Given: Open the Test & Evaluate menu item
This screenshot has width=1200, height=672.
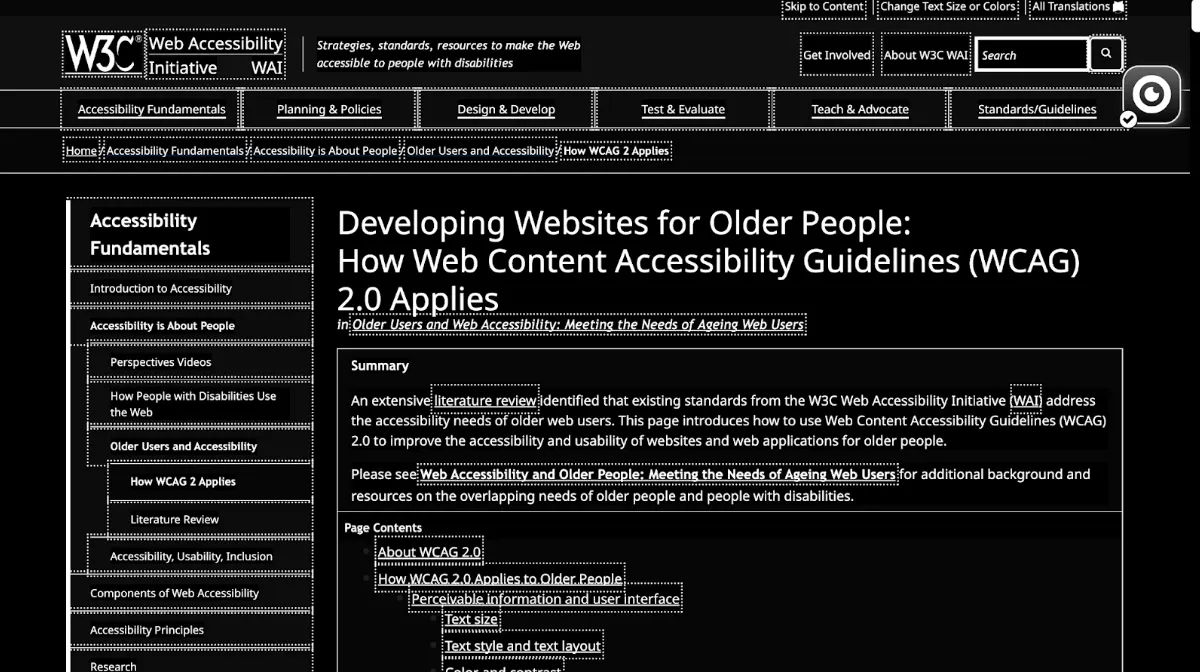Looking at the screenshot, I should pyautogui.click(x=683, y=109).
